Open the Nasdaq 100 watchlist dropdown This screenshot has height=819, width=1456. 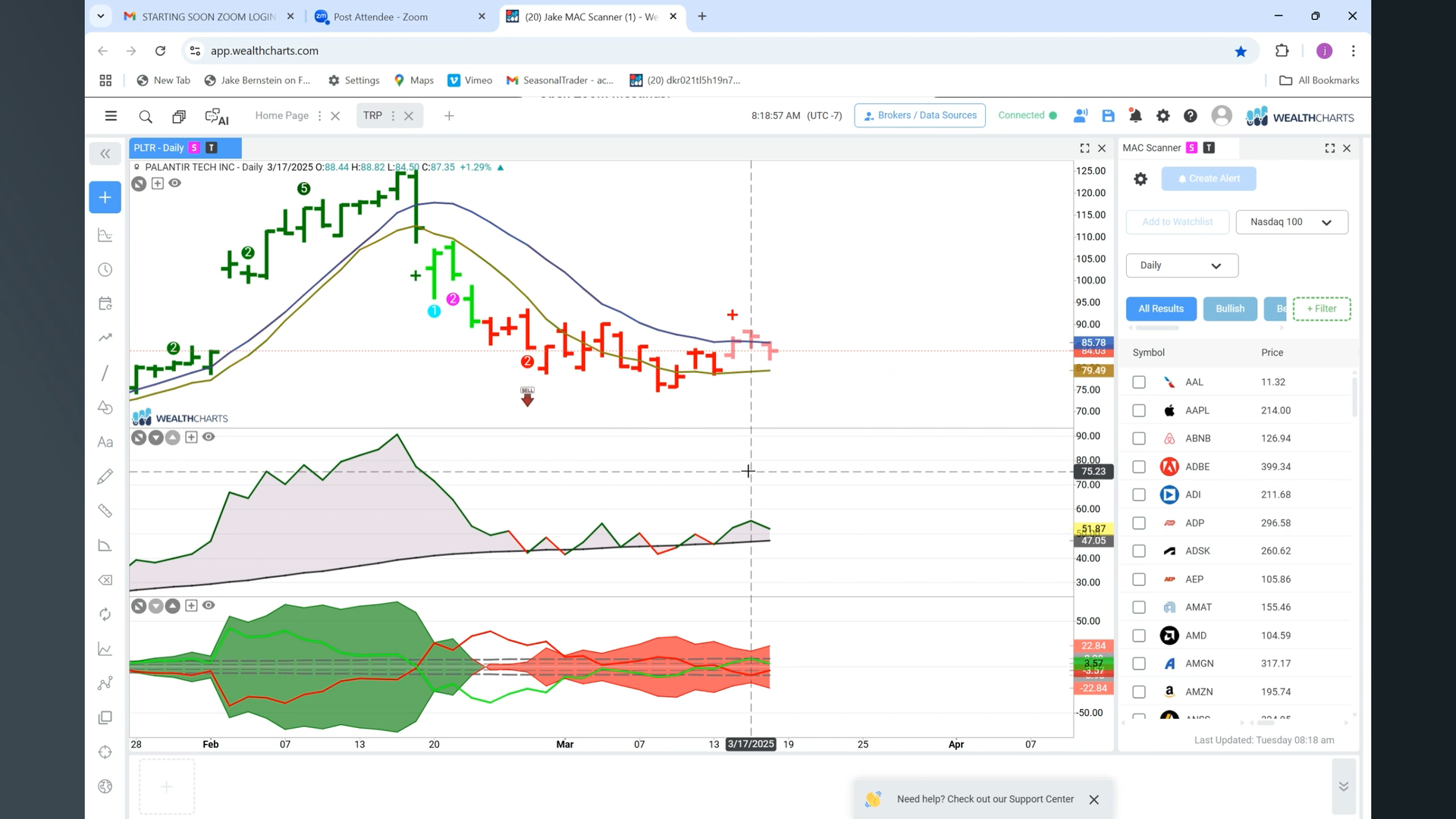click(x=1291, y=222)
